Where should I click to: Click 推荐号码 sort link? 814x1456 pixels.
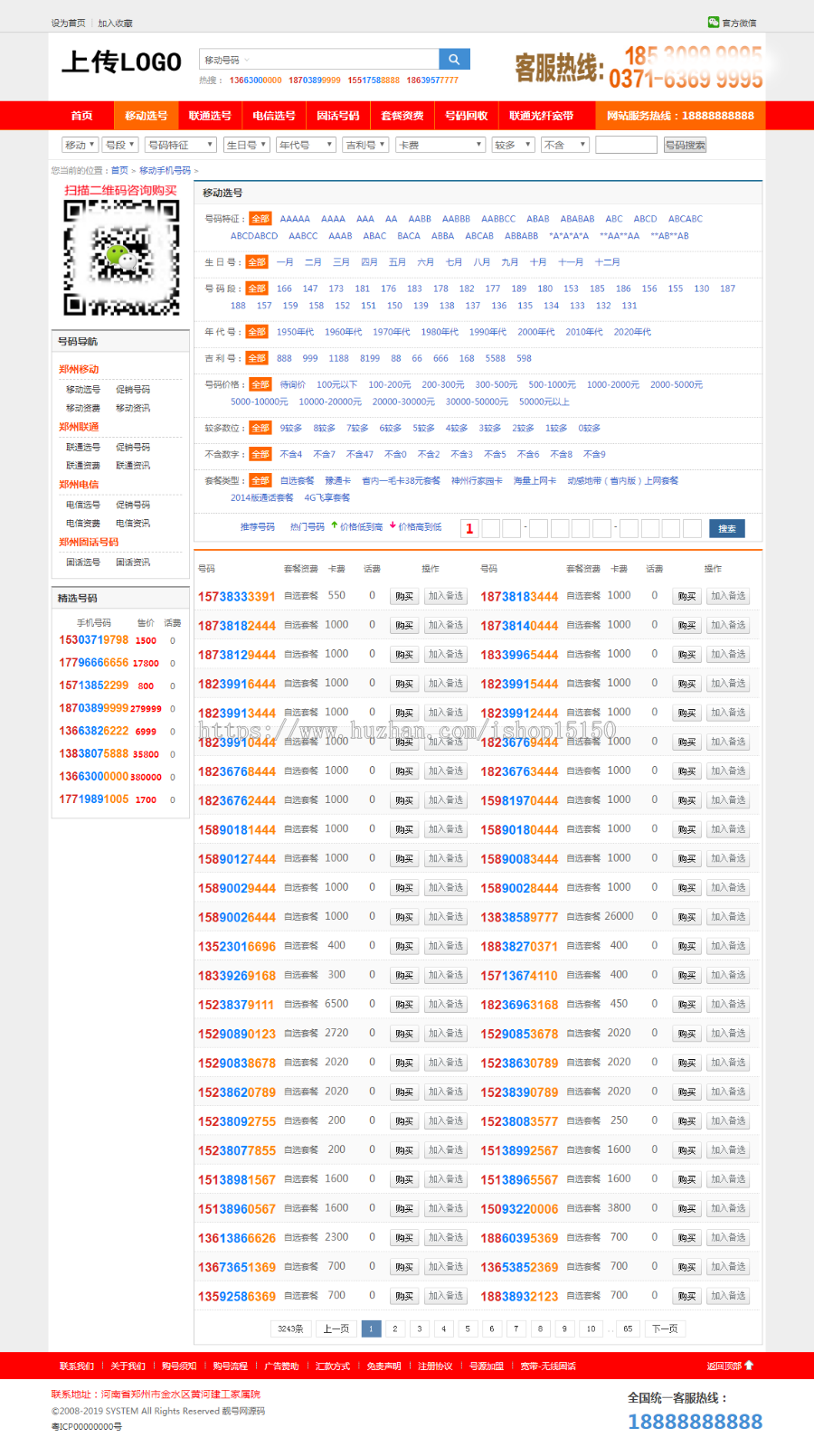pyautogui.click(x=258, y=526)
